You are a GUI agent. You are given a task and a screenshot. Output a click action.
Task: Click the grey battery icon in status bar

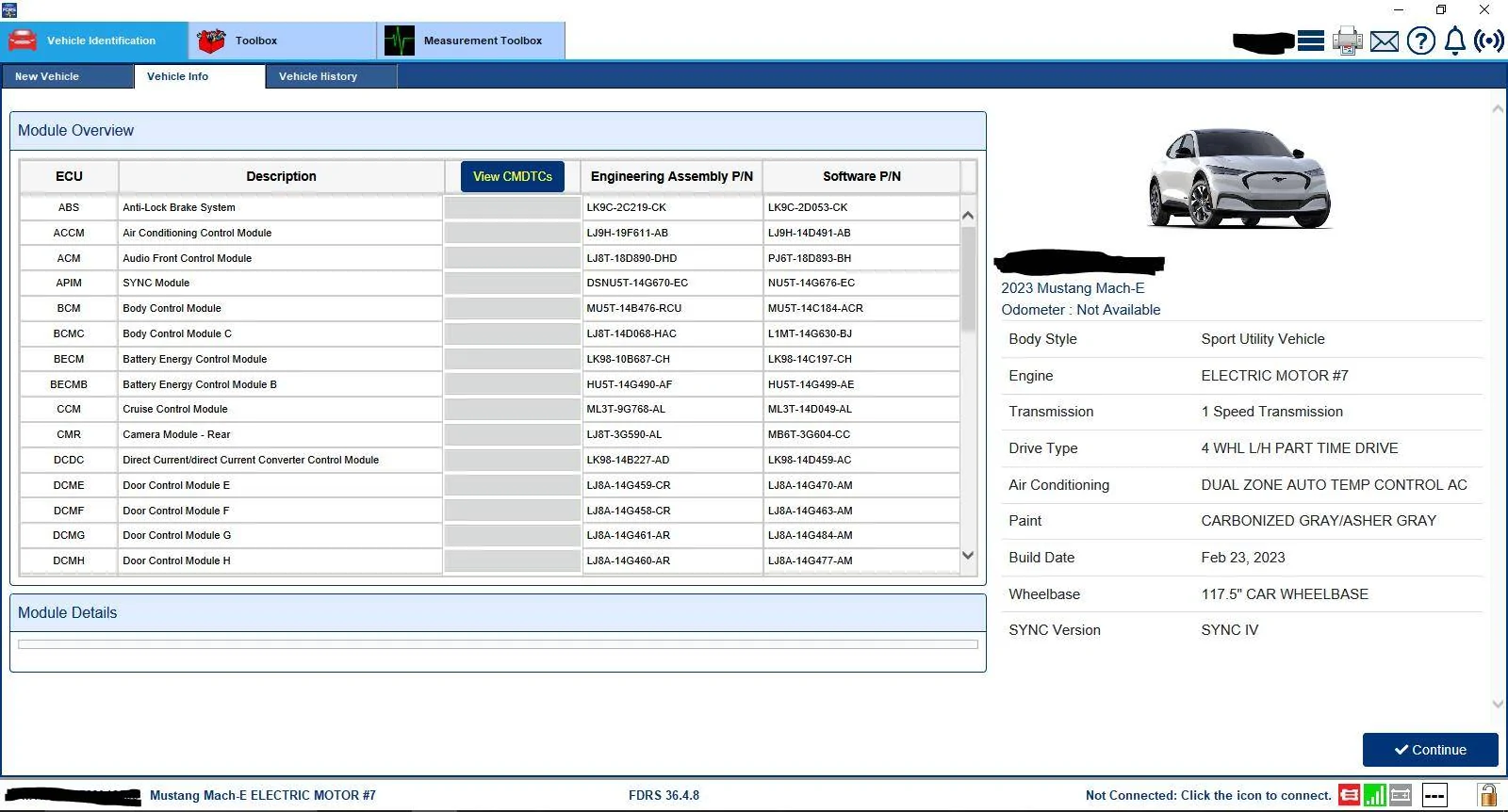click(1401, 795)
